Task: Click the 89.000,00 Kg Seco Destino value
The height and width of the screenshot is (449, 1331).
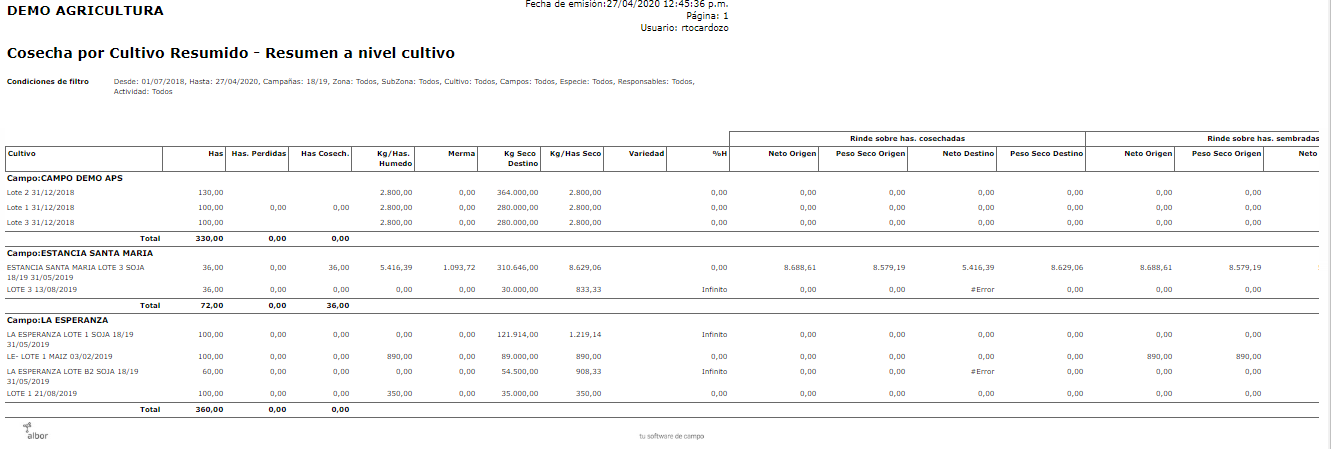Action: 520,356
